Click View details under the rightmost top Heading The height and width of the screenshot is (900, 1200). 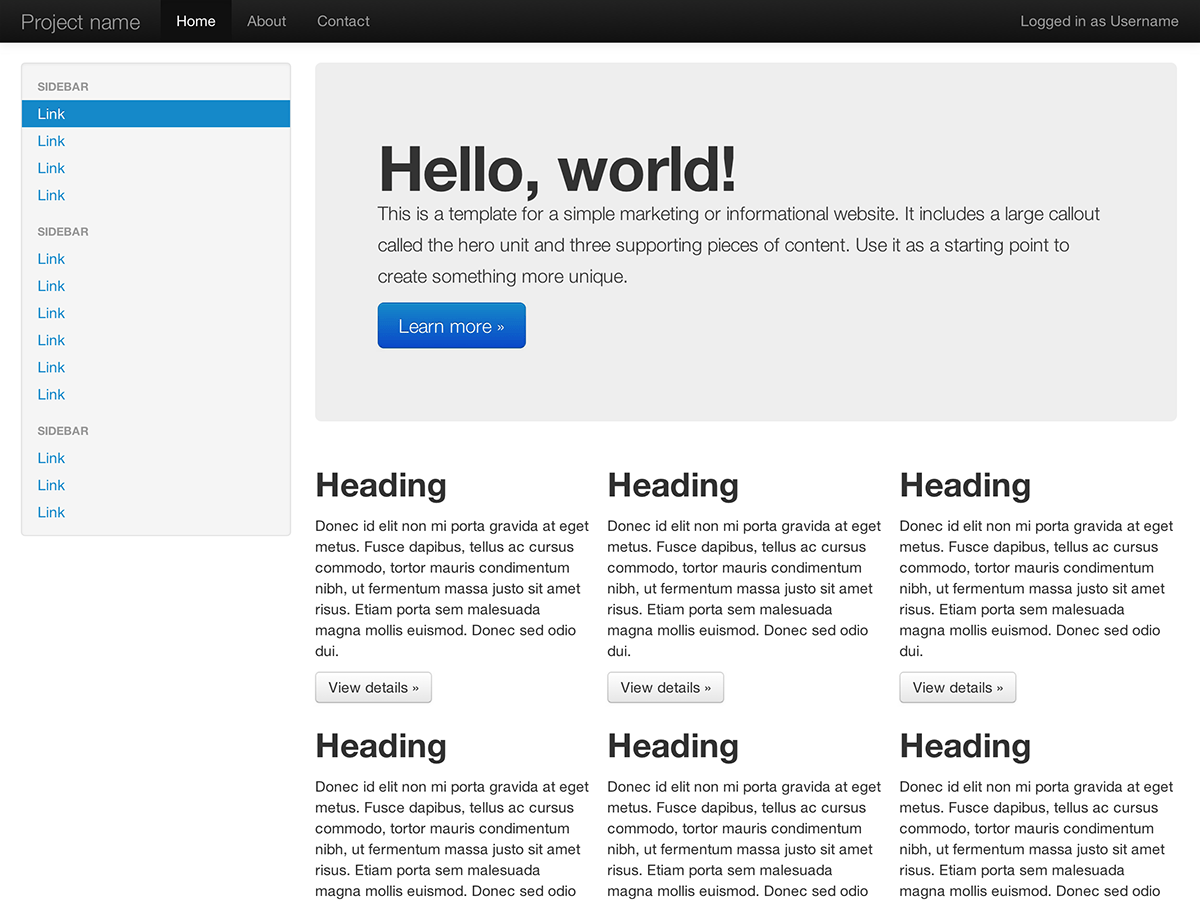pos(957,687)
